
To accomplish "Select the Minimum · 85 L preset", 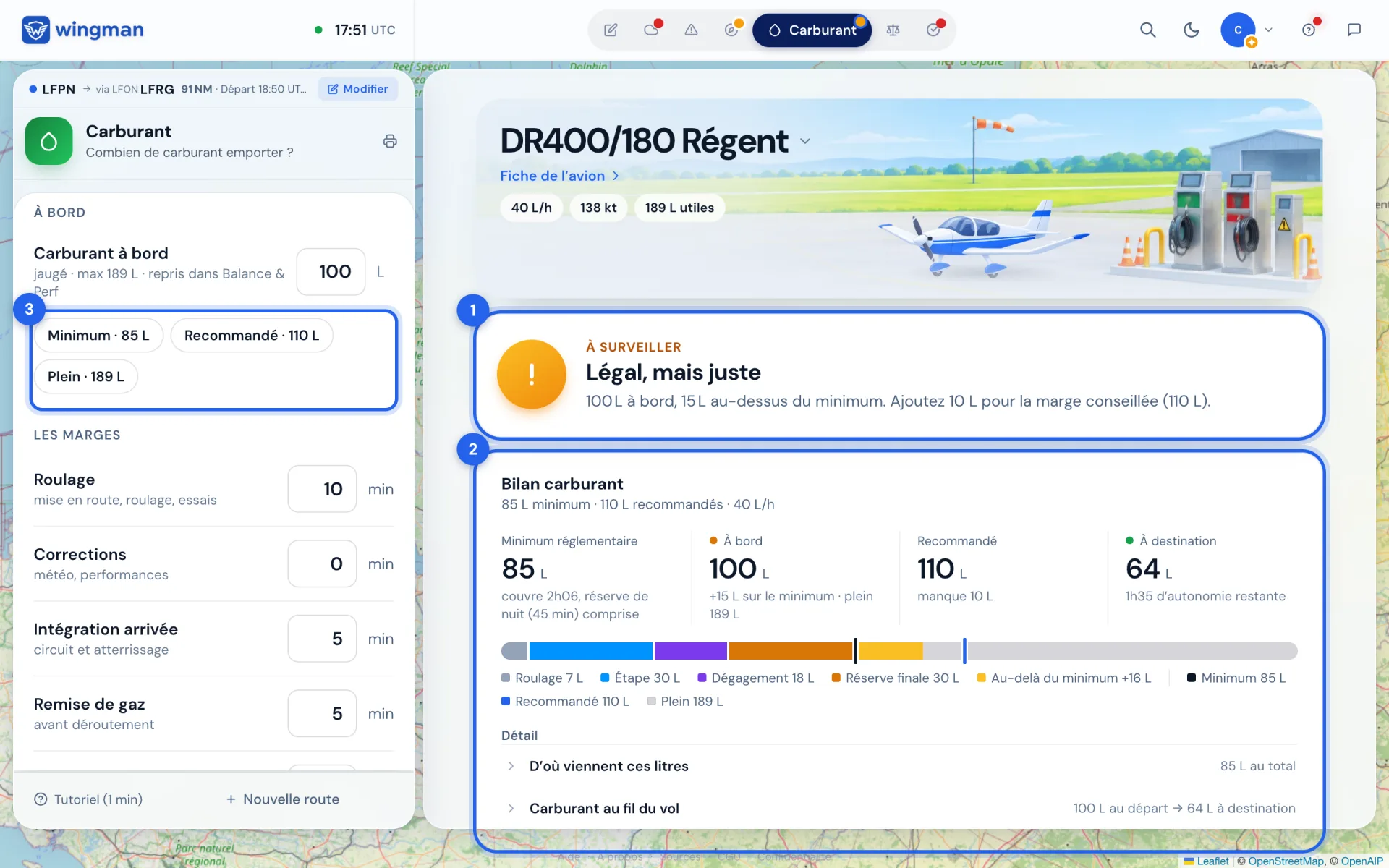I will tap(98, 336).
